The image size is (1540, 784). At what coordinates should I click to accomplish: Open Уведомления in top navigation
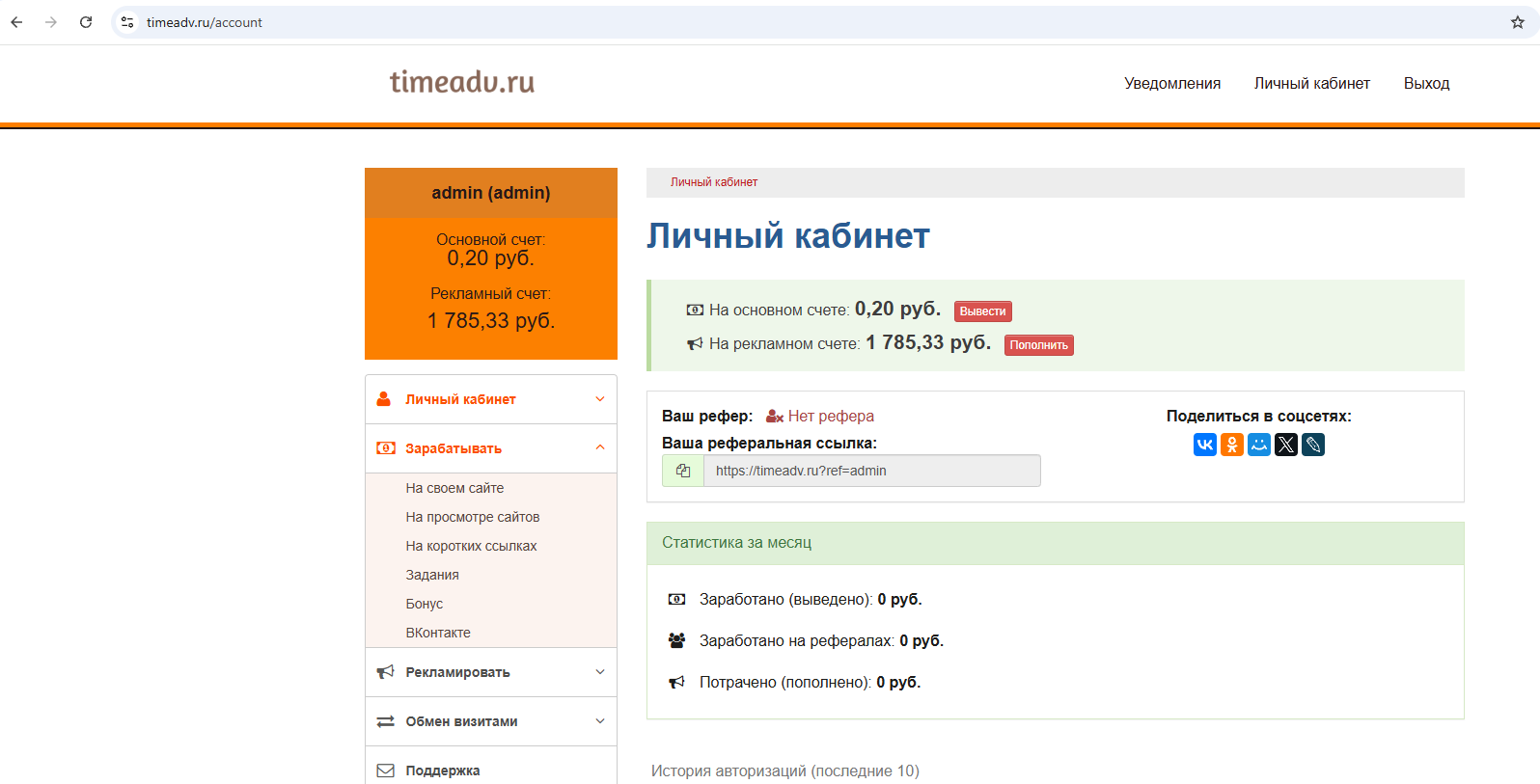[x=1171, y=84]
